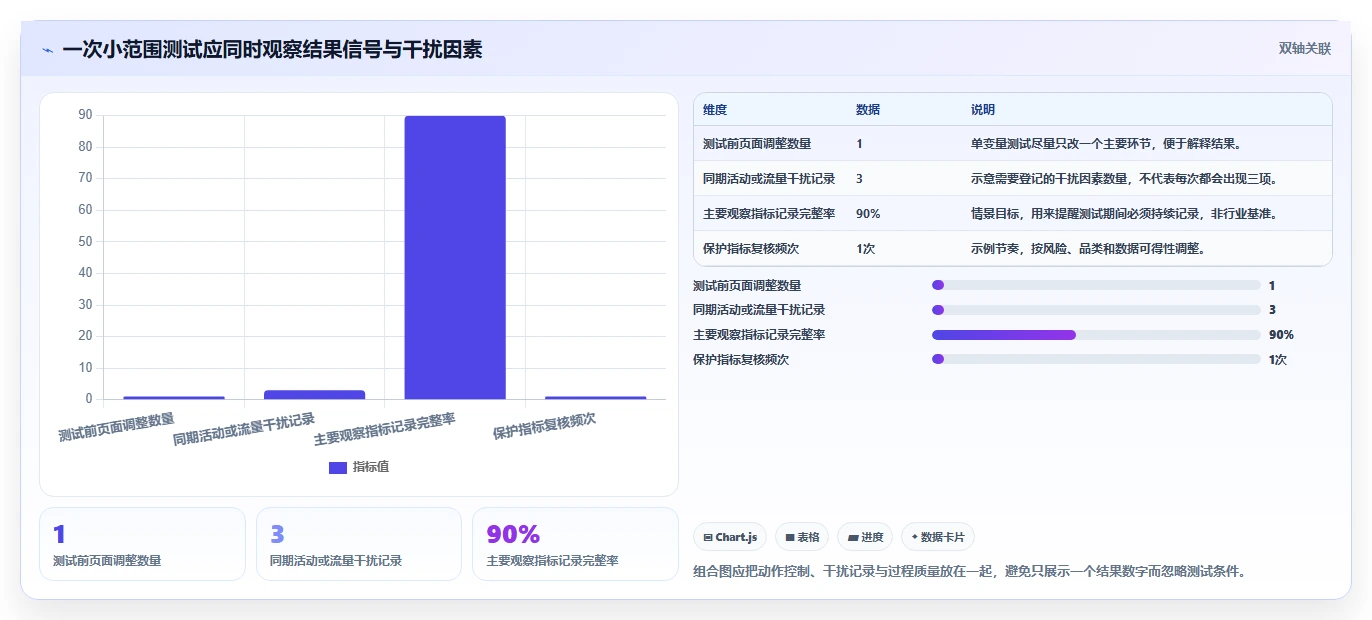Click description starting 情景目标
The width and height of the screenshot is (1372, 620).
(1124, 213)
